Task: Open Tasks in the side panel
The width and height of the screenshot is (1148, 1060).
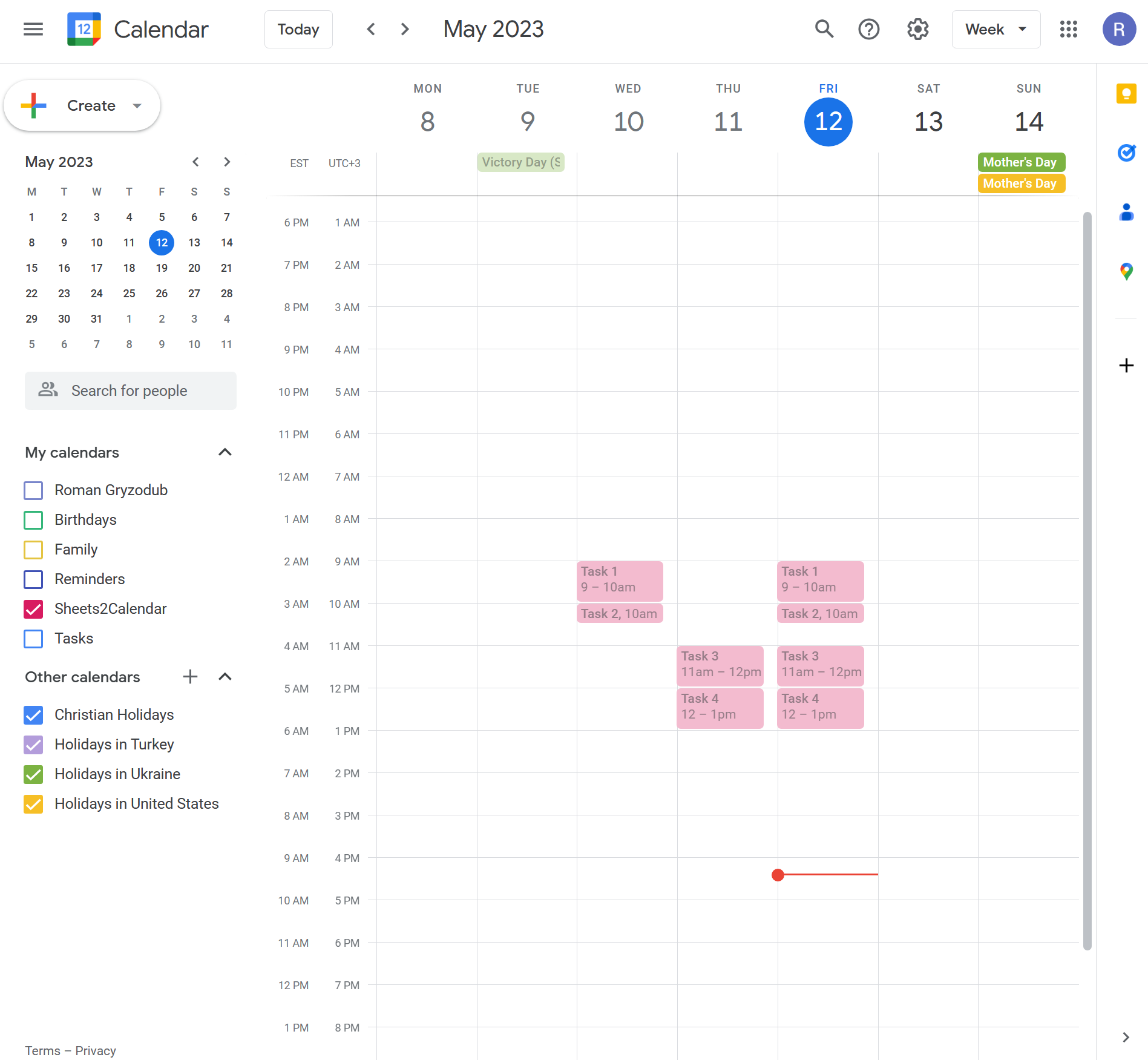Action: [1126, 153]
